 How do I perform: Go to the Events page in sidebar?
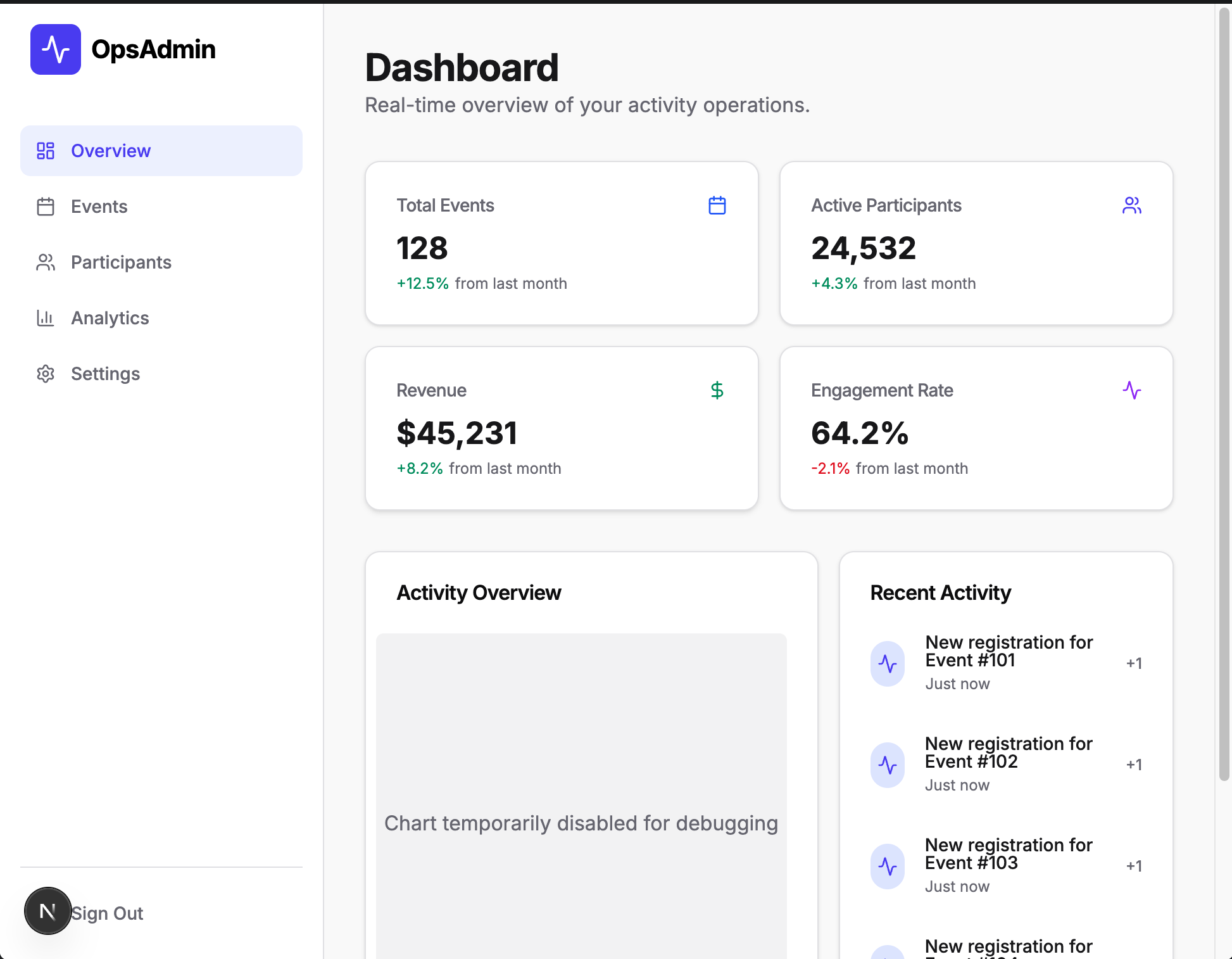pyautogui.click(x=99, y=206)
